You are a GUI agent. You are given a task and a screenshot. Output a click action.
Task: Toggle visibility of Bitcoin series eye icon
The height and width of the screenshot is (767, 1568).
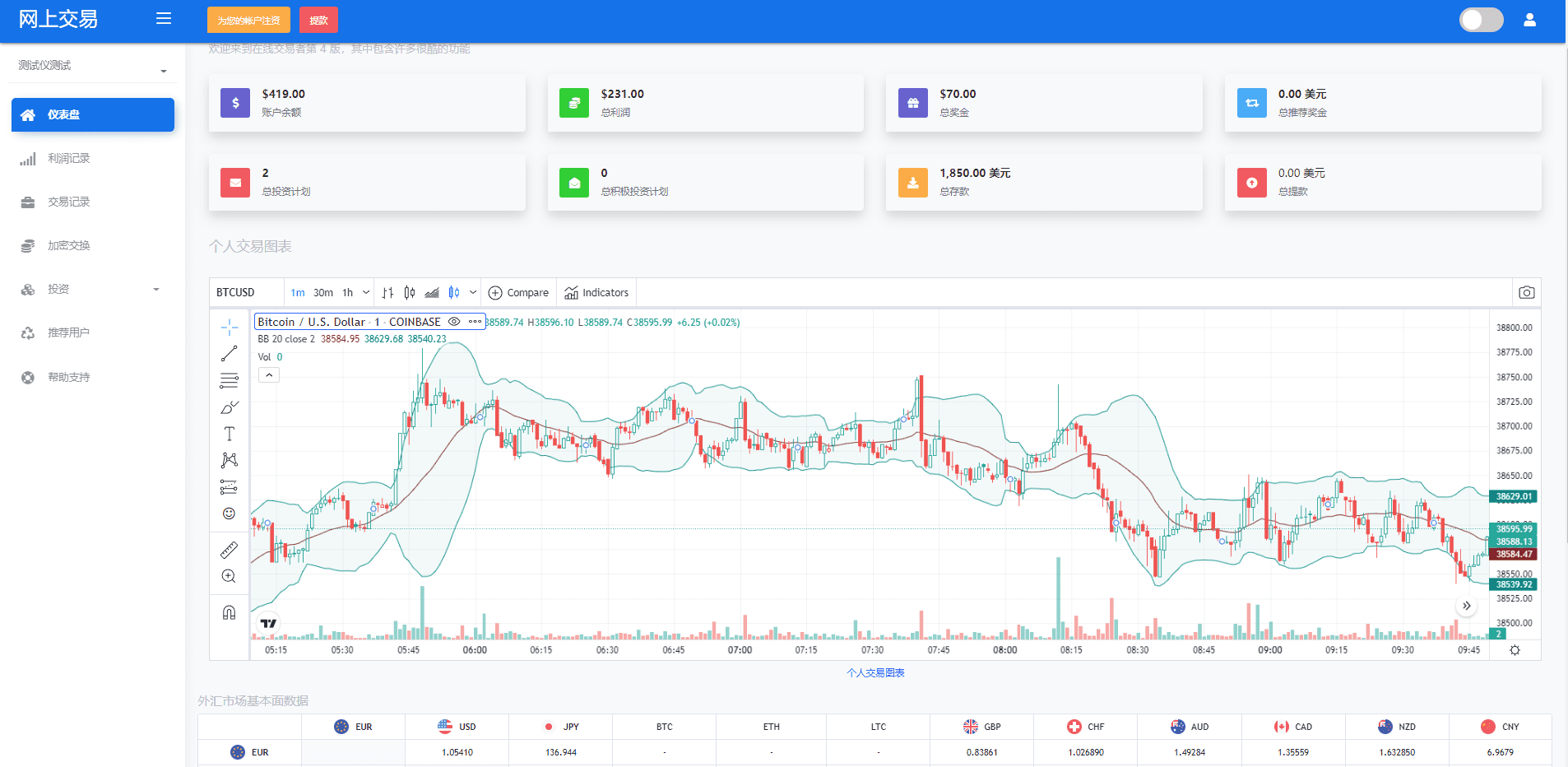[454, 322]
